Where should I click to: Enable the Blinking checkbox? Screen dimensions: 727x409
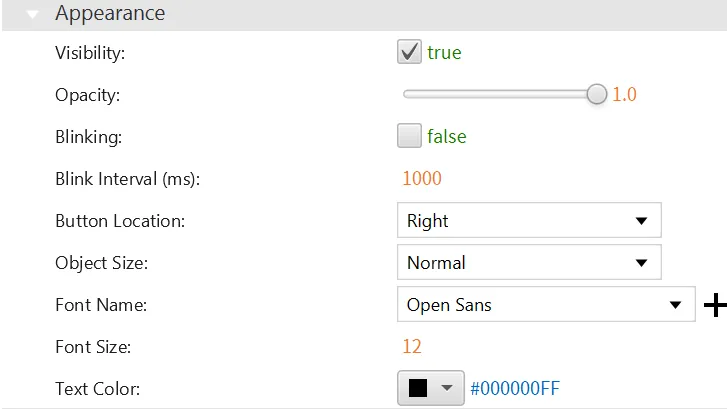(x=409, y=136)
